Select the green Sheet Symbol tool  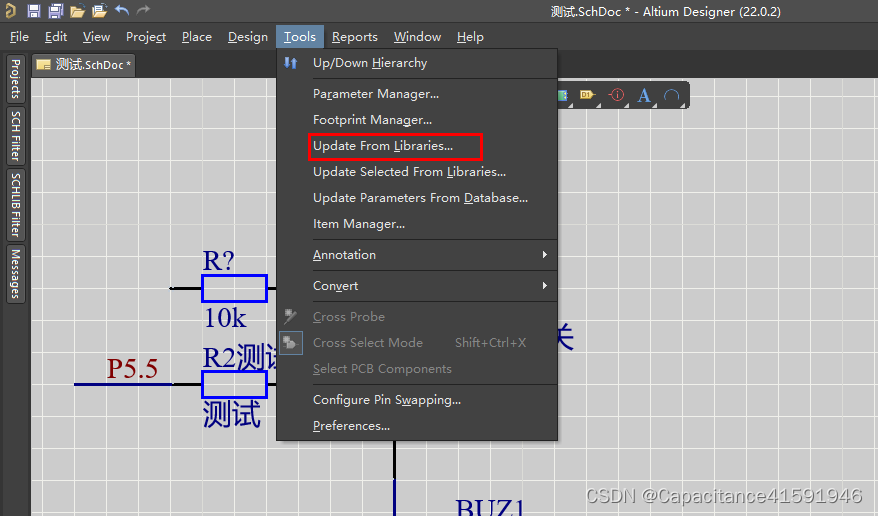point(563,95)
